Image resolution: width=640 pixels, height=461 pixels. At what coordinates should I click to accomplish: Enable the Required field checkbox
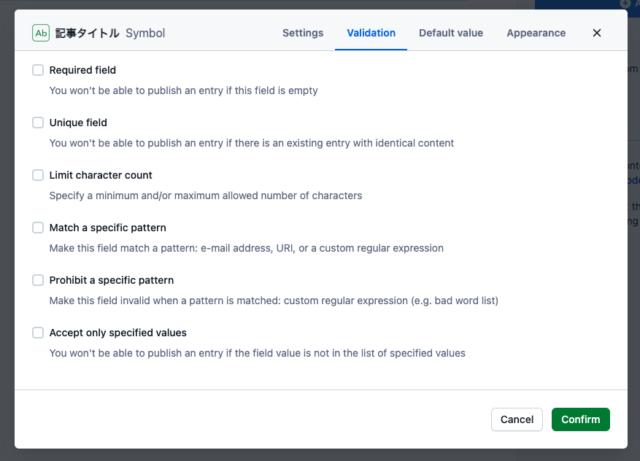tap(38, 71)
